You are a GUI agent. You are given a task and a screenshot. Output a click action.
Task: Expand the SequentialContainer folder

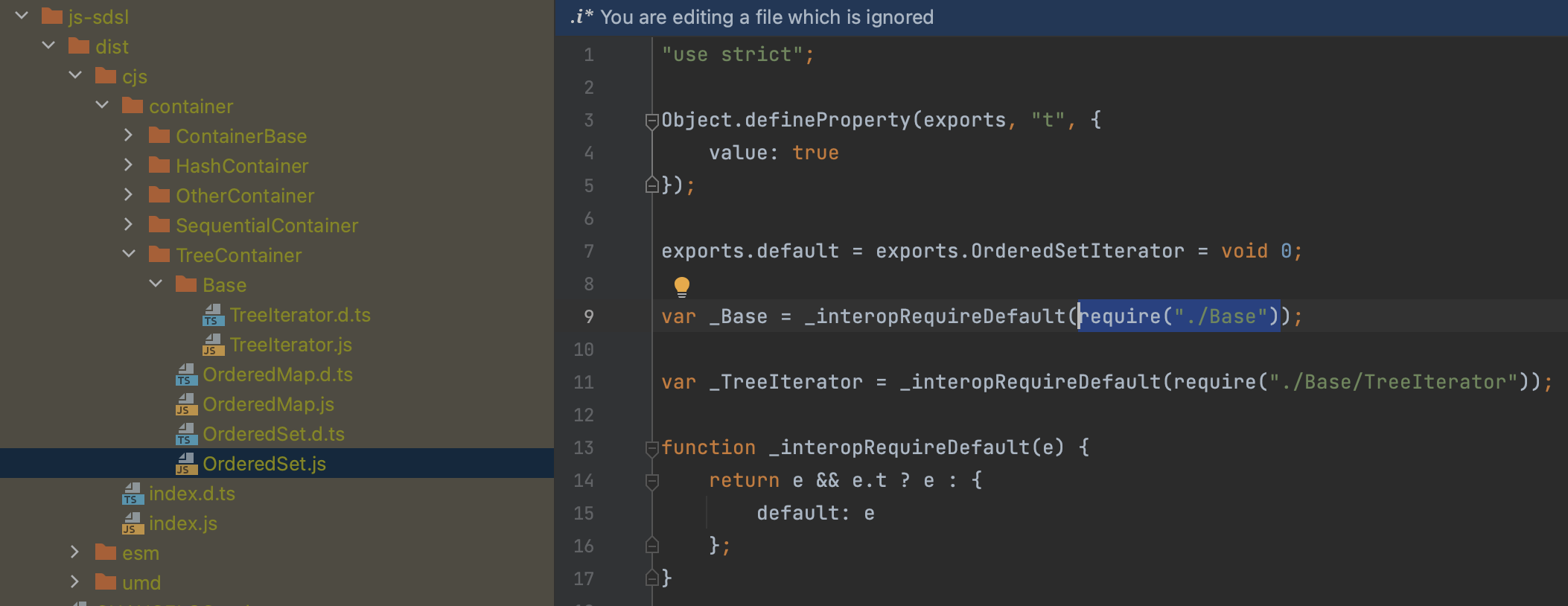(x=128, y=224)
